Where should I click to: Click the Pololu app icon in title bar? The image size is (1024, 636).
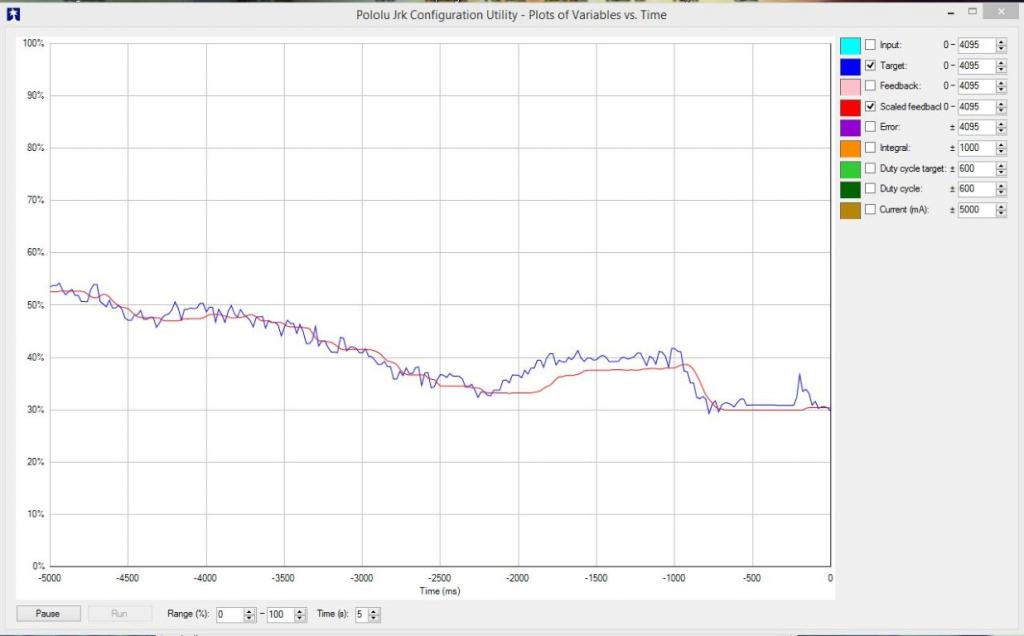click(x=13, y=14)
